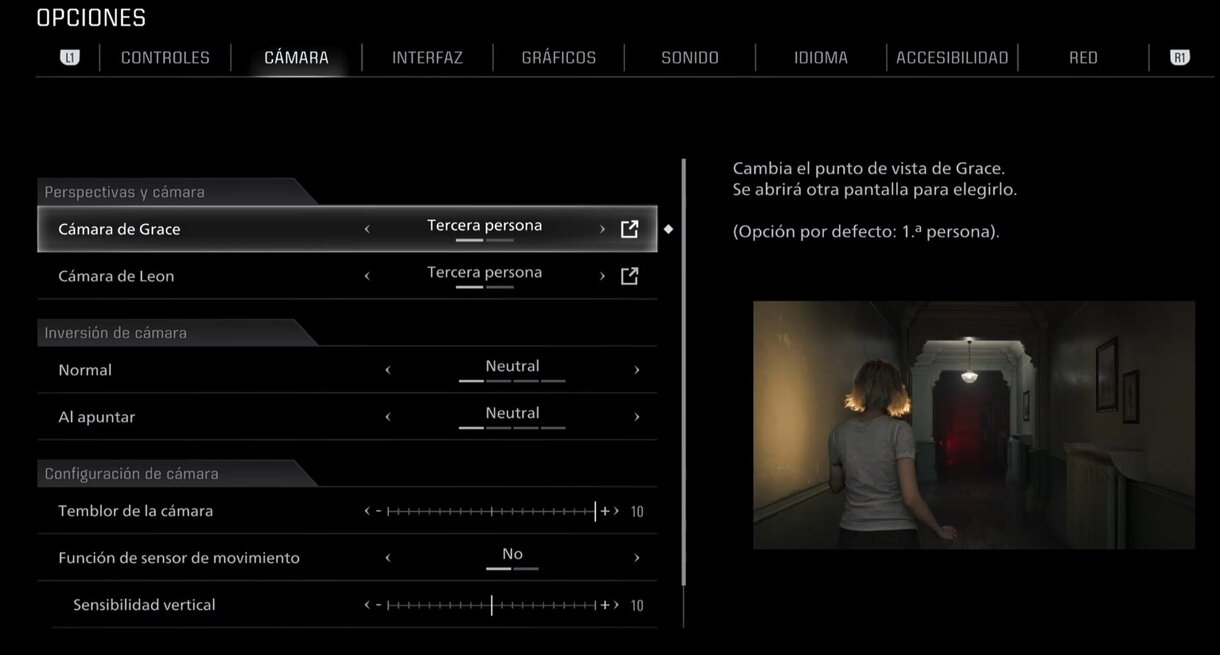Switch Normal camera inversion to Invertida
Viewport: 1220px width, 655px height.
point(637,369)
